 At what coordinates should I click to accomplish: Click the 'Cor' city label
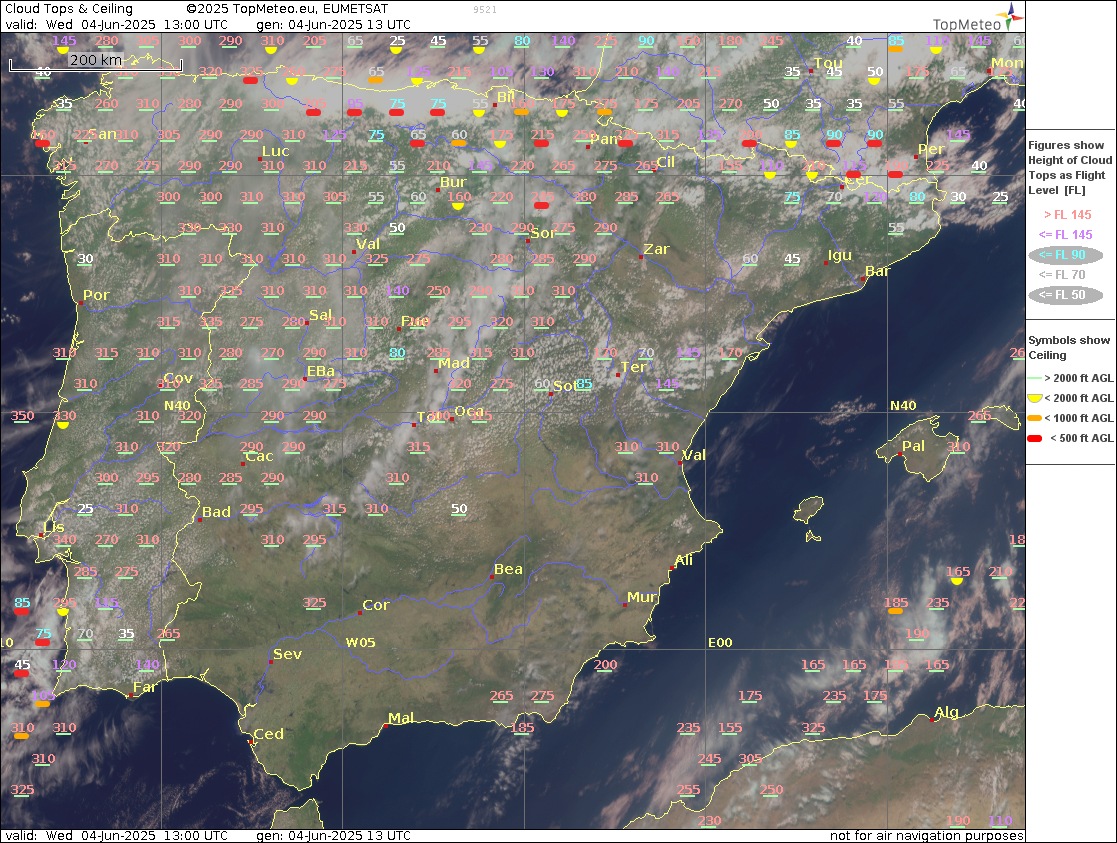point(376,605)
